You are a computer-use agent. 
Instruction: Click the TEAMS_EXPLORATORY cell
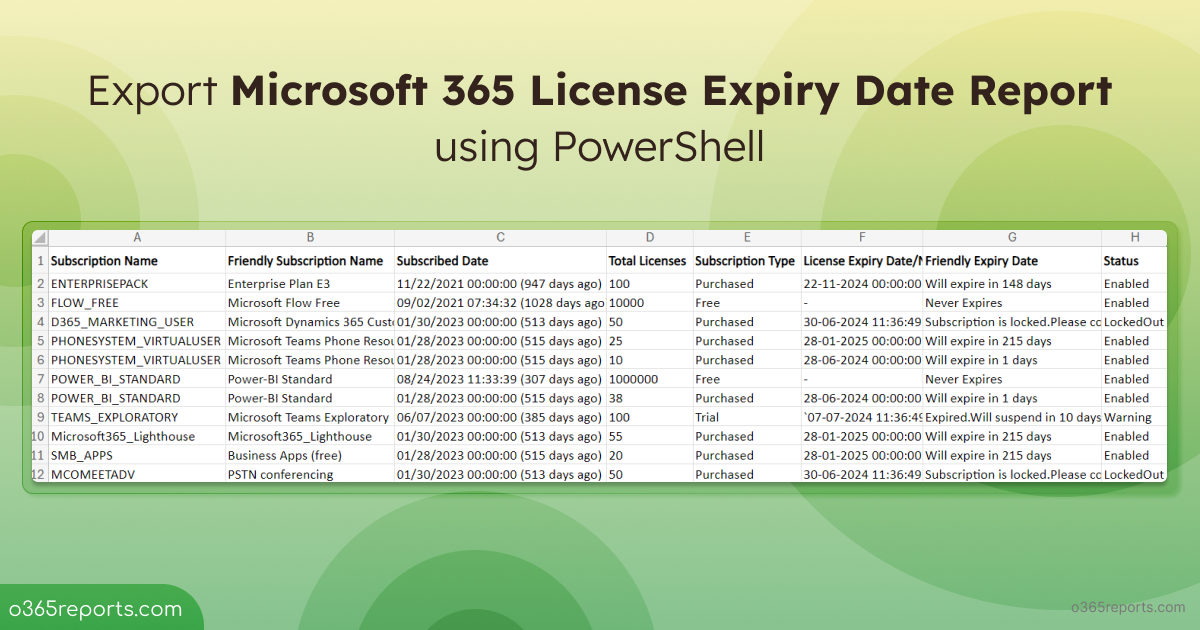tap(114, 417)
